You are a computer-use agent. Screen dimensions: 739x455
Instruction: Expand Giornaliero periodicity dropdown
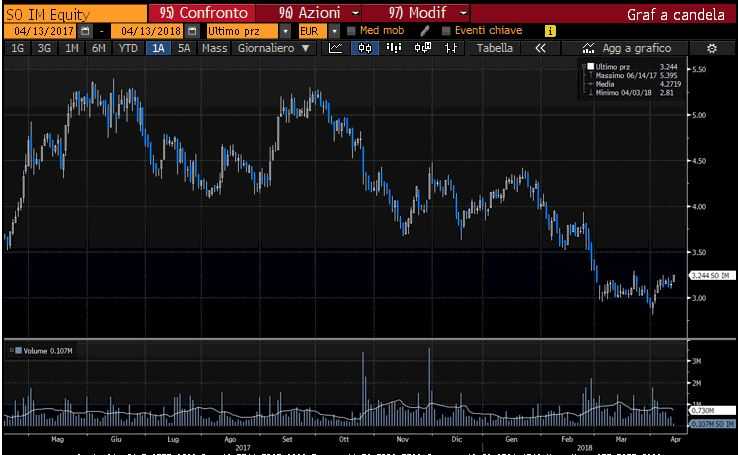pos(305,48)
